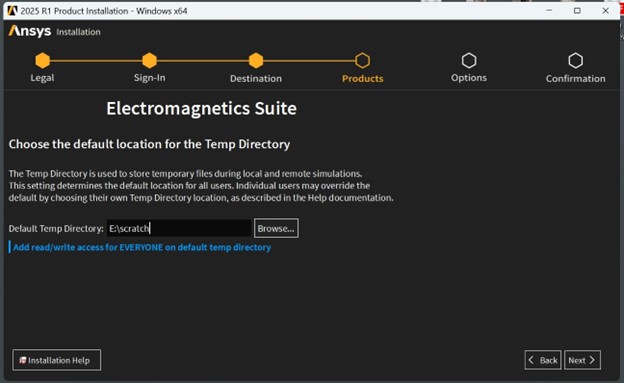Click the Products step label
624x383 pixels.
pos(363,78)
